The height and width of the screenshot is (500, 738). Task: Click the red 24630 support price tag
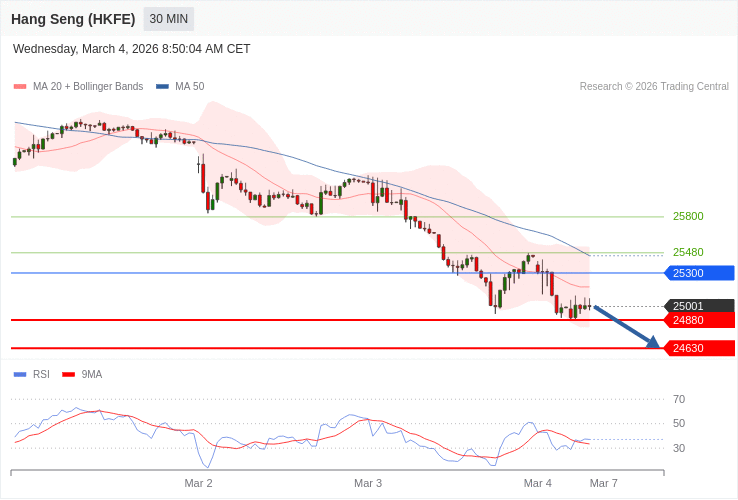click(699, 348)
